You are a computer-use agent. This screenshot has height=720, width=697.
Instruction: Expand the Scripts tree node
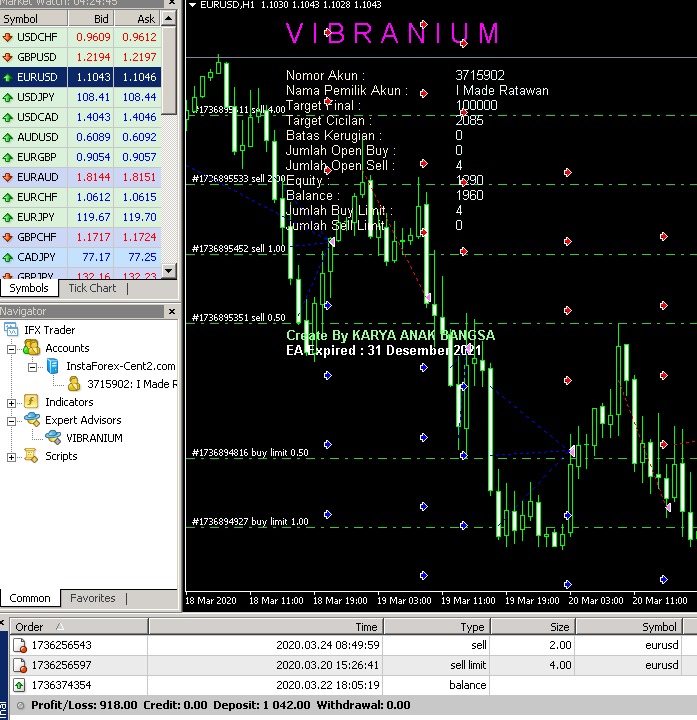pos(12,457)
